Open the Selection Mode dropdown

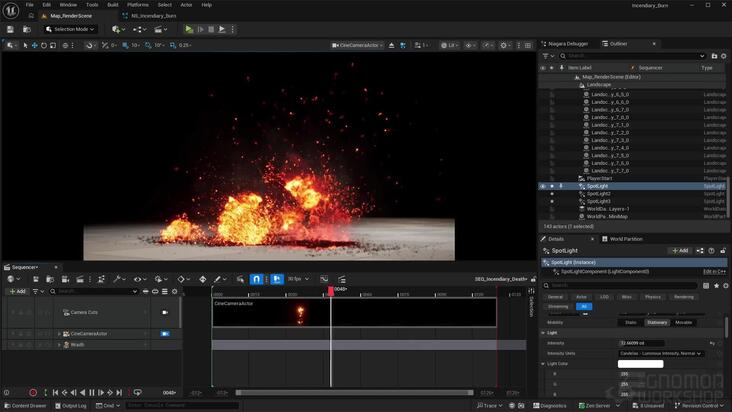[70, 29]
